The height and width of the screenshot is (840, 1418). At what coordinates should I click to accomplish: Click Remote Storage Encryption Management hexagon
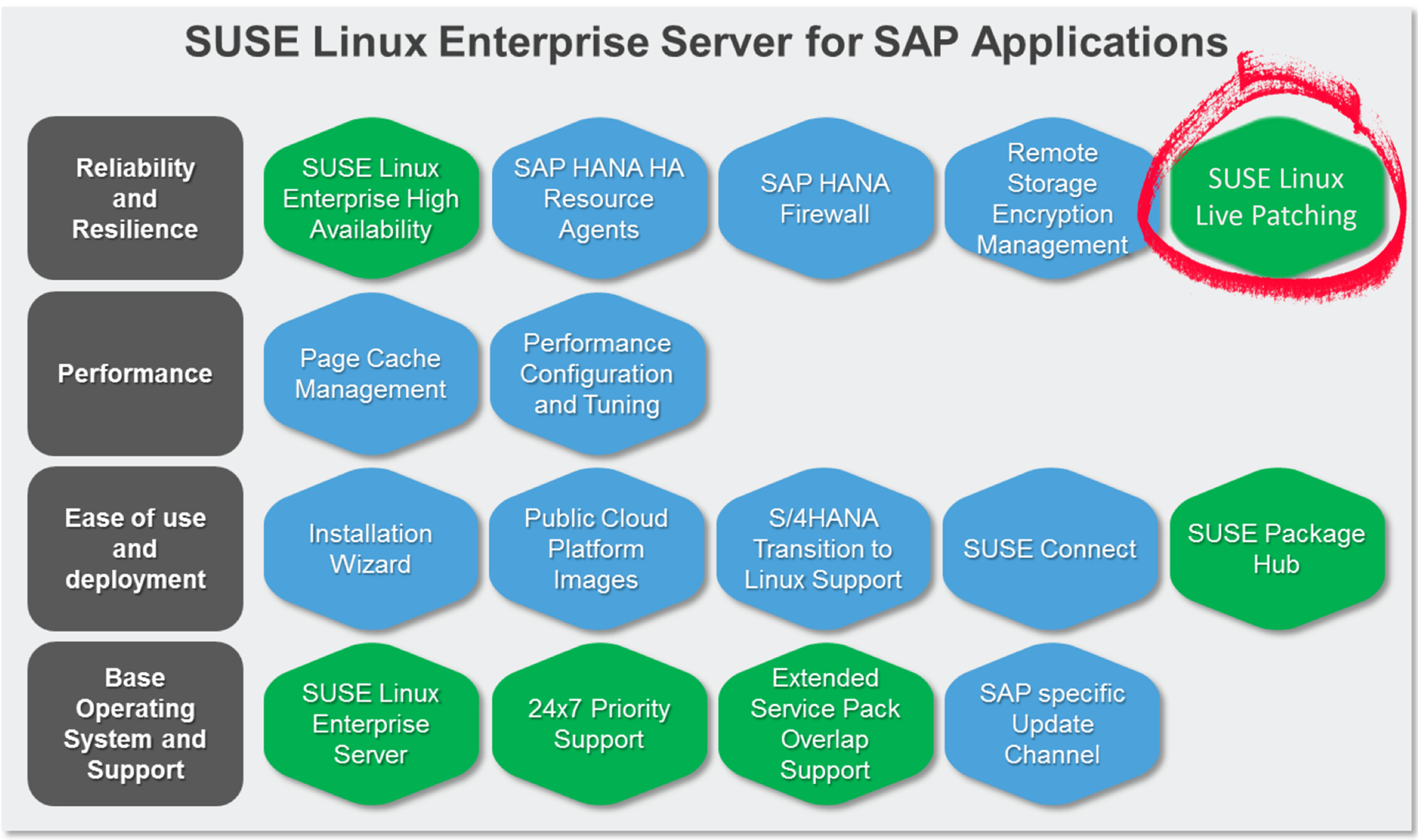[1052, 198]
